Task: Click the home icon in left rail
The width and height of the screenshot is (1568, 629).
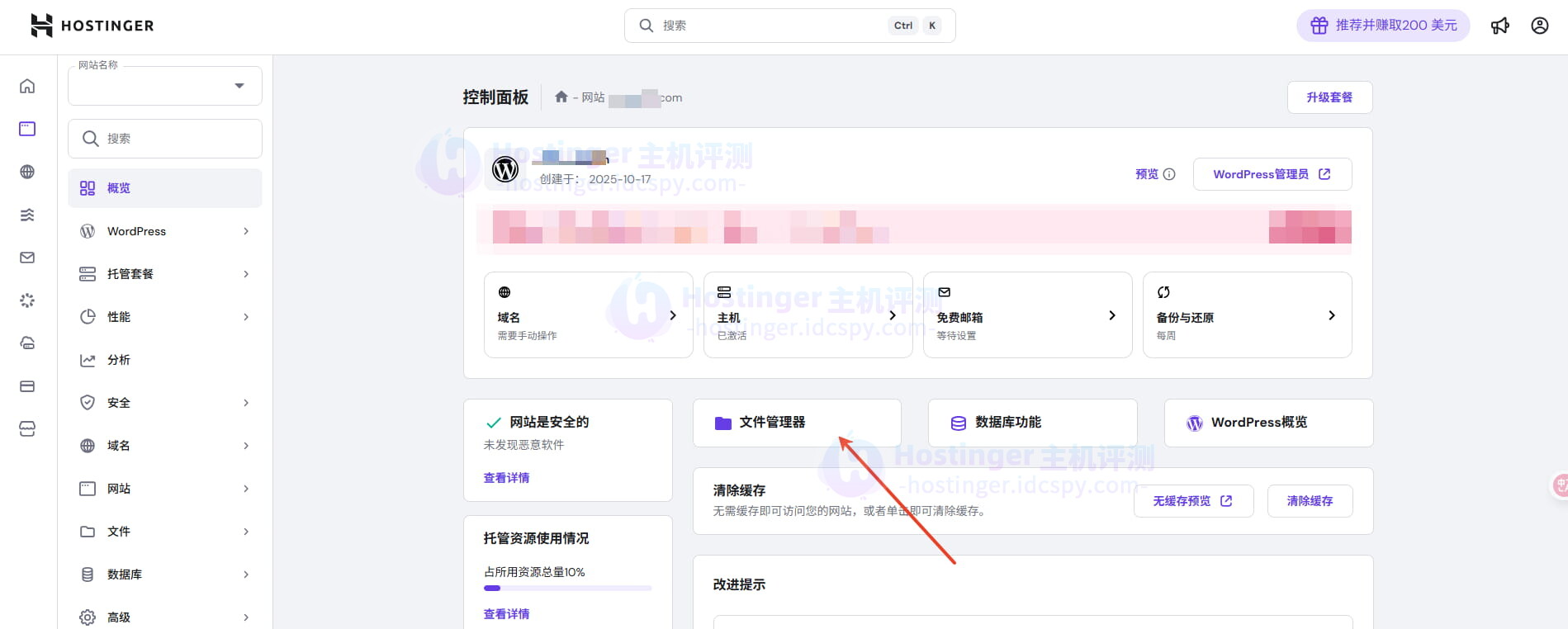Action: 27,86
